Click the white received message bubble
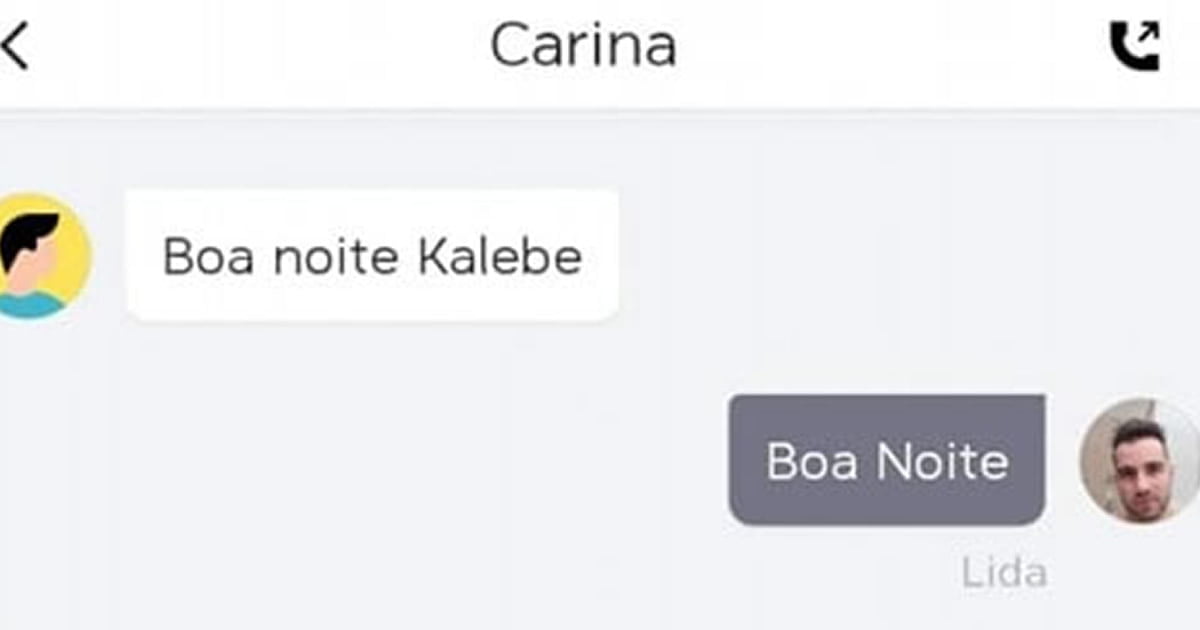 [x=372, y=257]
